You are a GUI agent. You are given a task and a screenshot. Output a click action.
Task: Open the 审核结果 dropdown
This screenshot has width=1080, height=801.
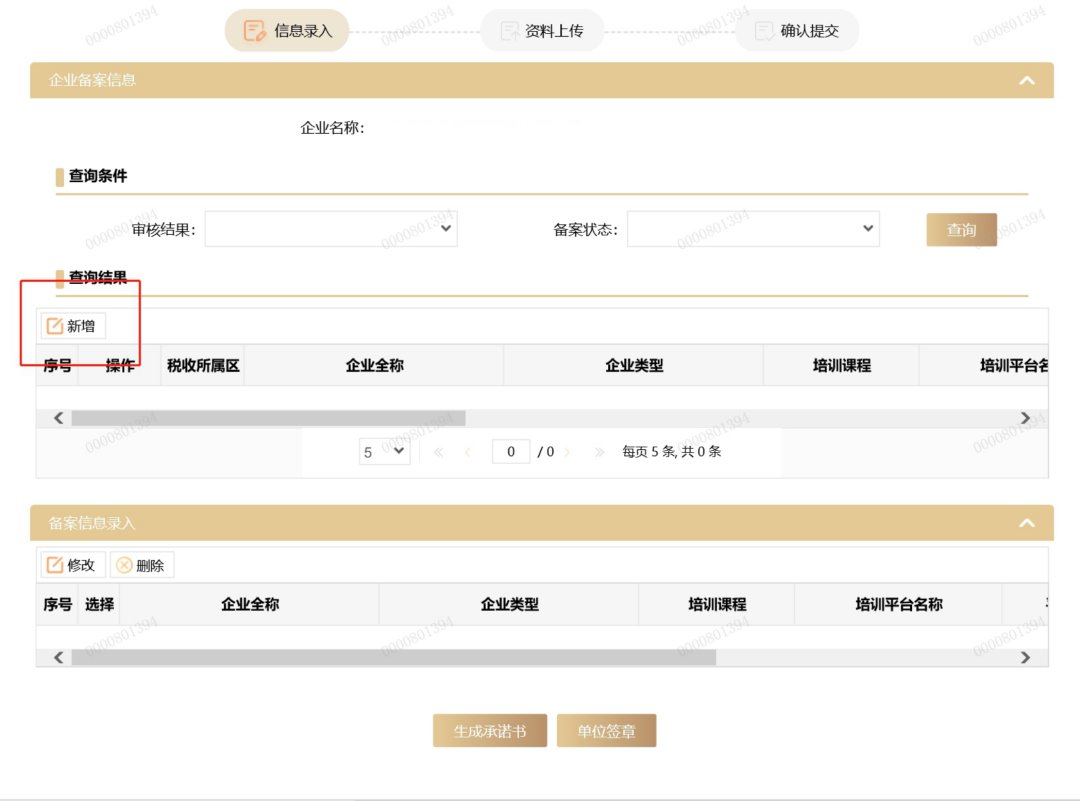pos(331,229)
